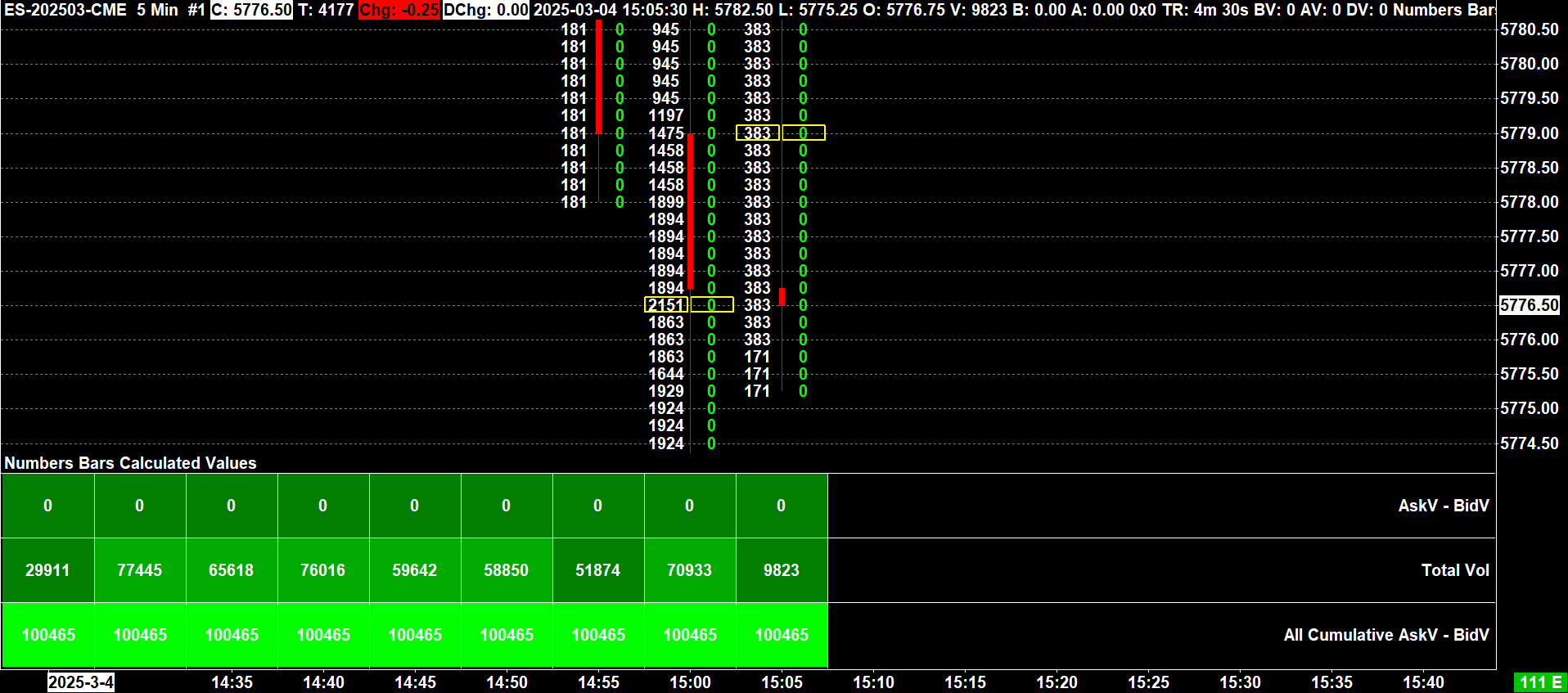
Task: Click the B: 0.00 bid field
Action: pyautogui.click(x=1039, y=10)
